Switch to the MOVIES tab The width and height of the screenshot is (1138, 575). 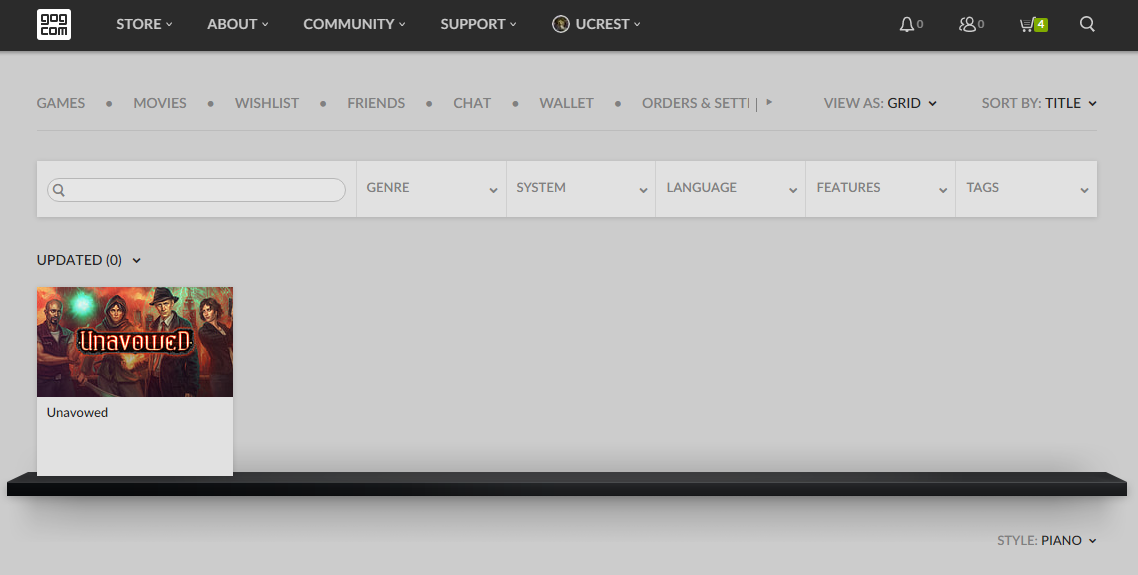(x=160, y=103)
